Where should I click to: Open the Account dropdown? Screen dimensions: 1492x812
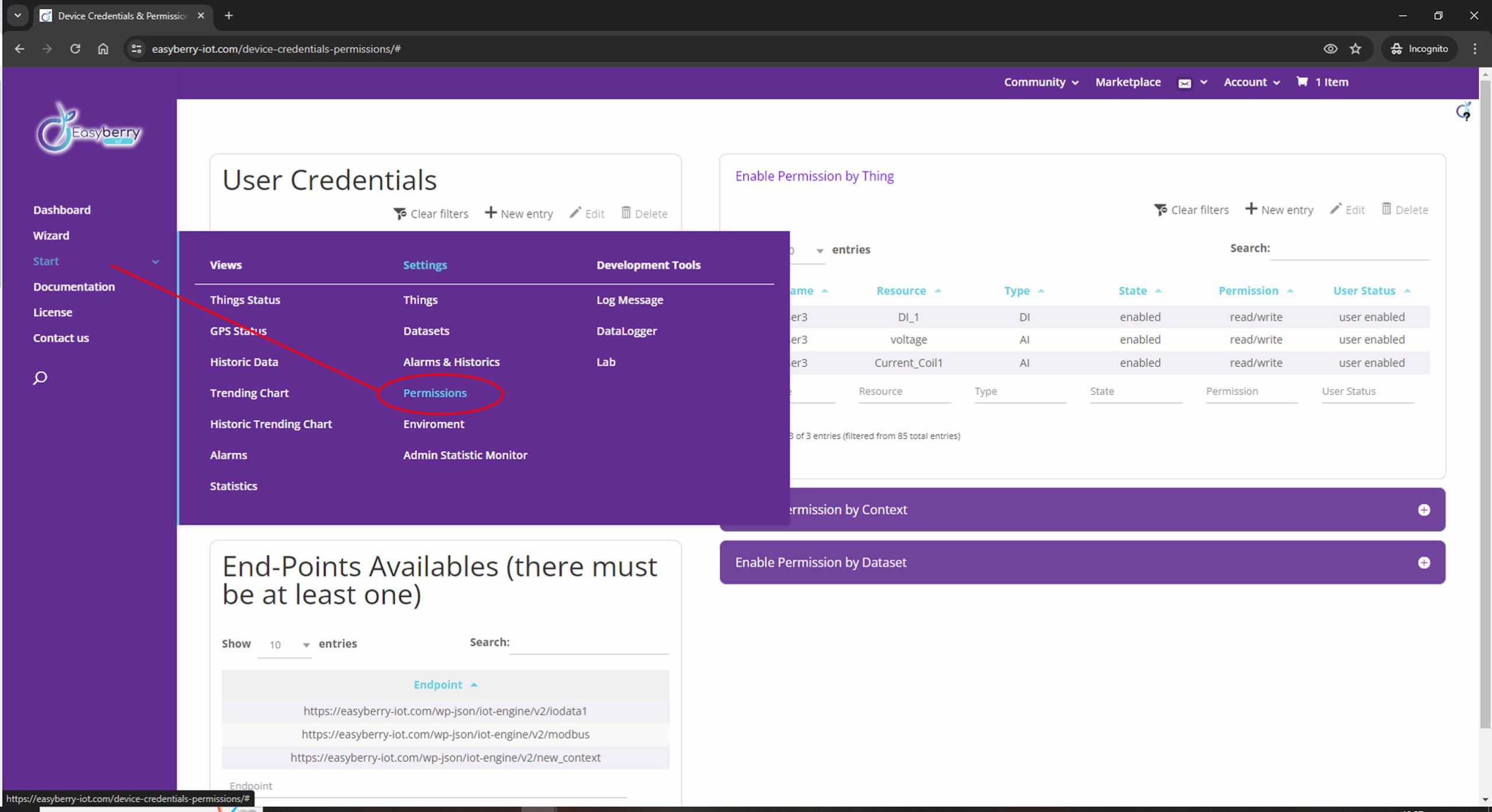tap(1252, 82)
